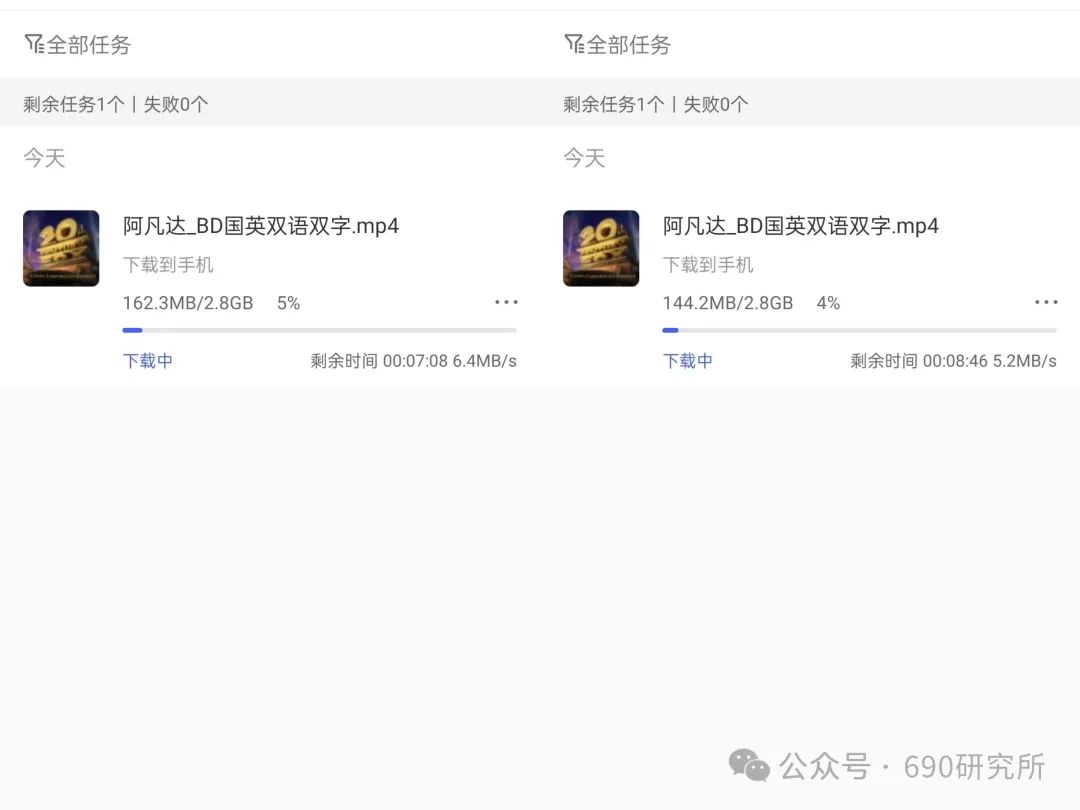Viewport: 1080px width, 810px height.
Task: Pause the download running at 5.2MB/s via 下载中
Action: (688, 361)
